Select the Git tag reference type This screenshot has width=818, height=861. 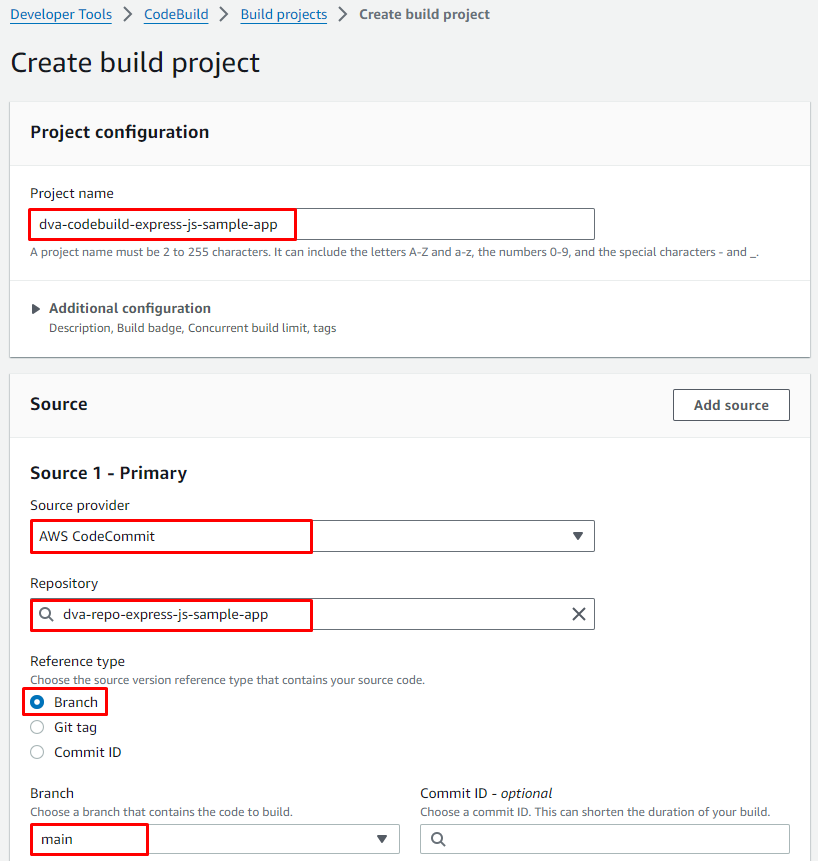tap(37, 727)
